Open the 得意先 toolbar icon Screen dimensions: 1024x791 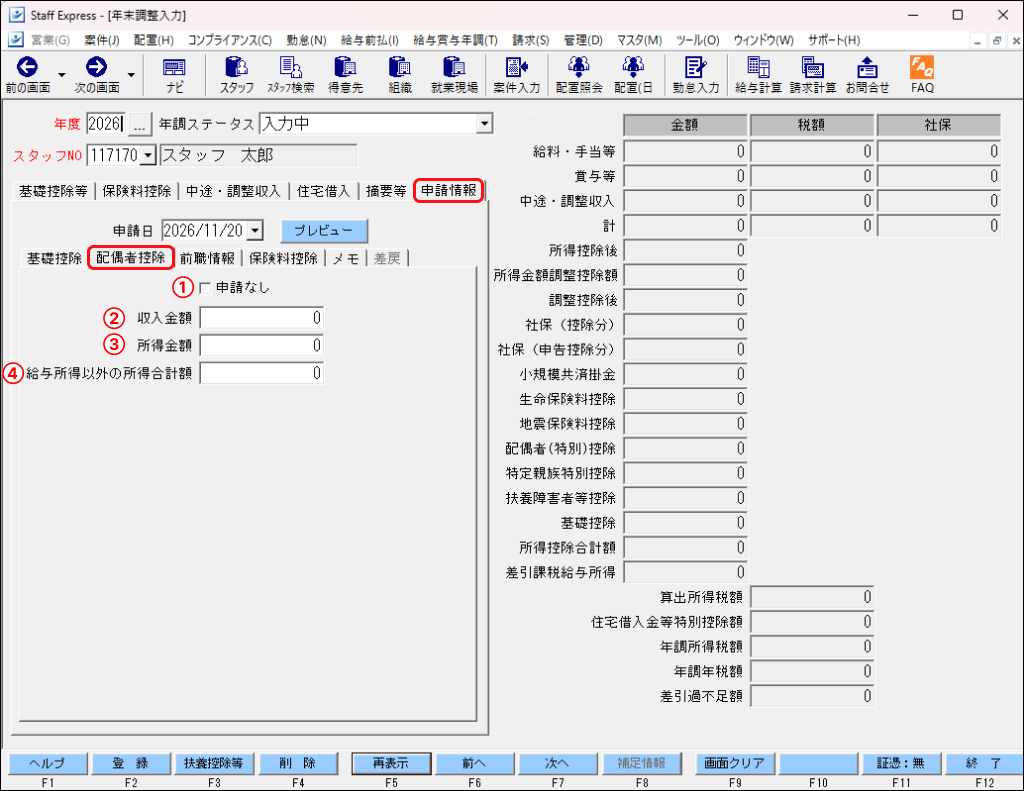tap(345, 74)
